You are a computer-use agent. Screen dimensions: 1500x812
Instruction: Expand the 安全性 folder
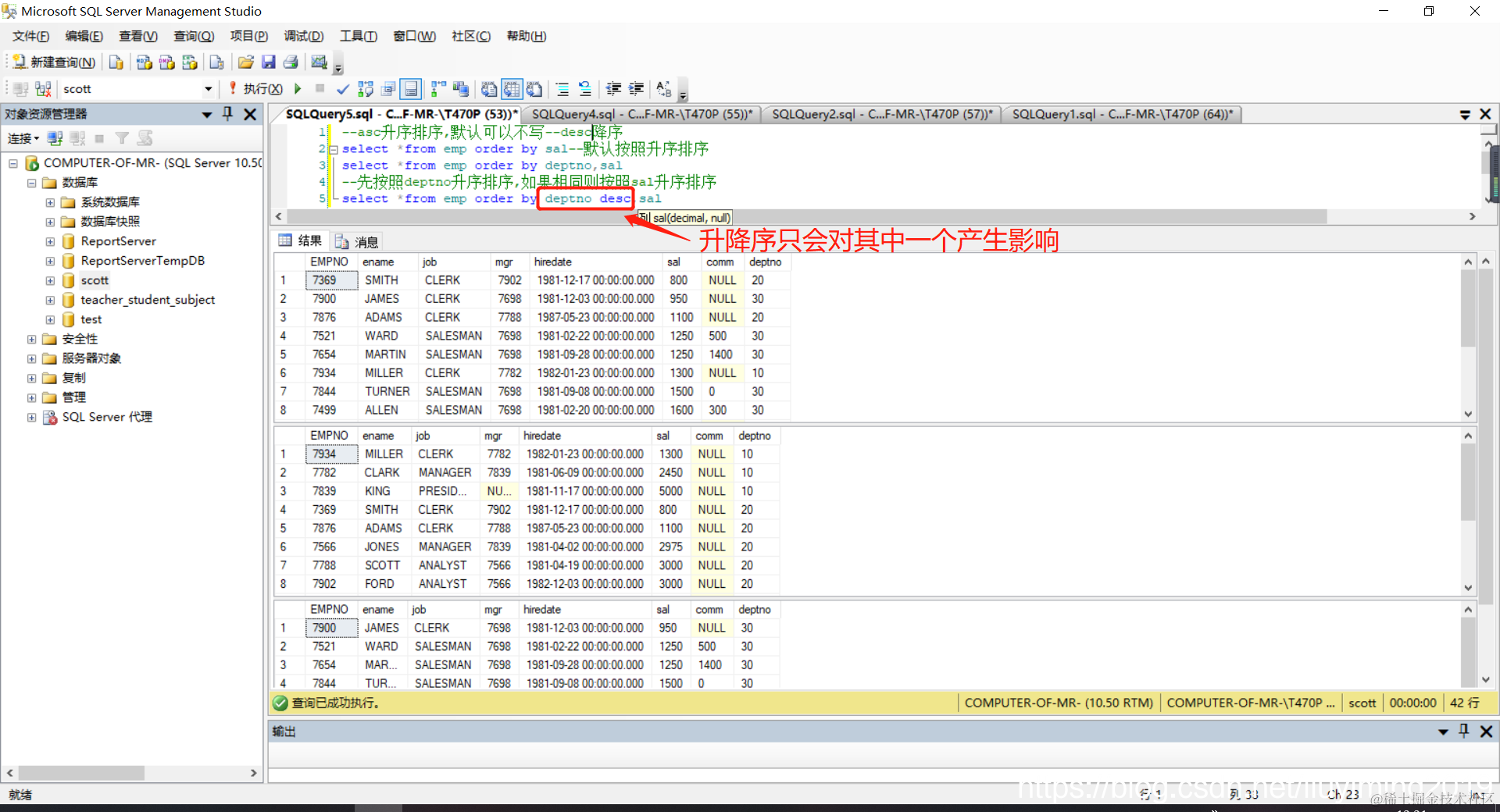(32, 339)
